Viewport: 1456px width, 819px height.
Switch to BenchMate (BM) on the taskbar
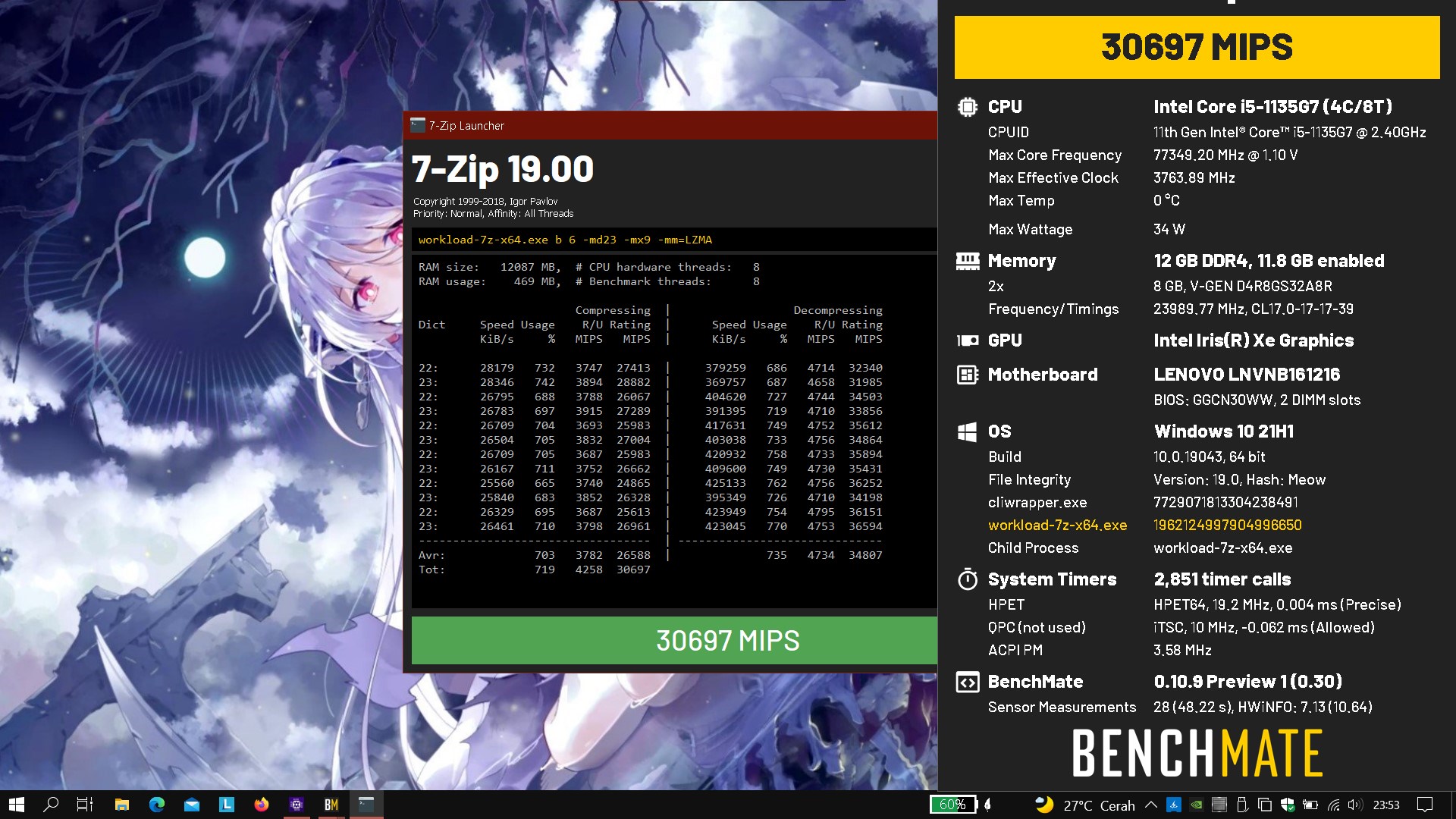point(331,805)
